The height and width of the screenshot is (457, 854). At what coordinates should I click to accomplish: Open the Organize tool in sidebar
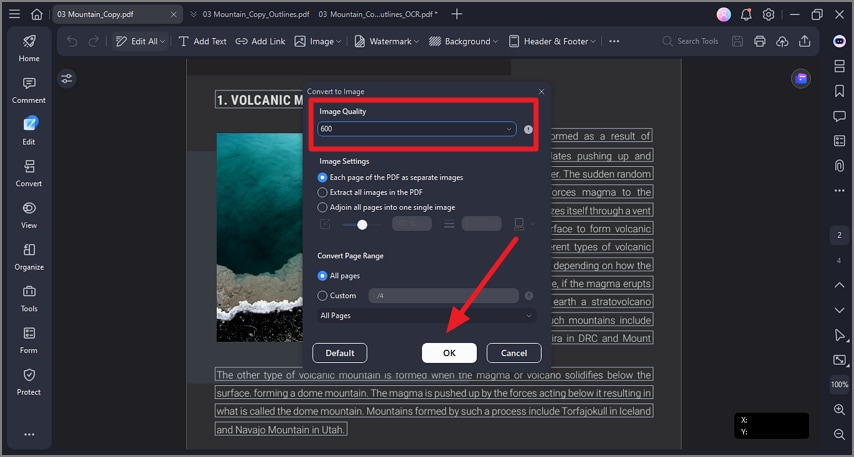(29, 257)
